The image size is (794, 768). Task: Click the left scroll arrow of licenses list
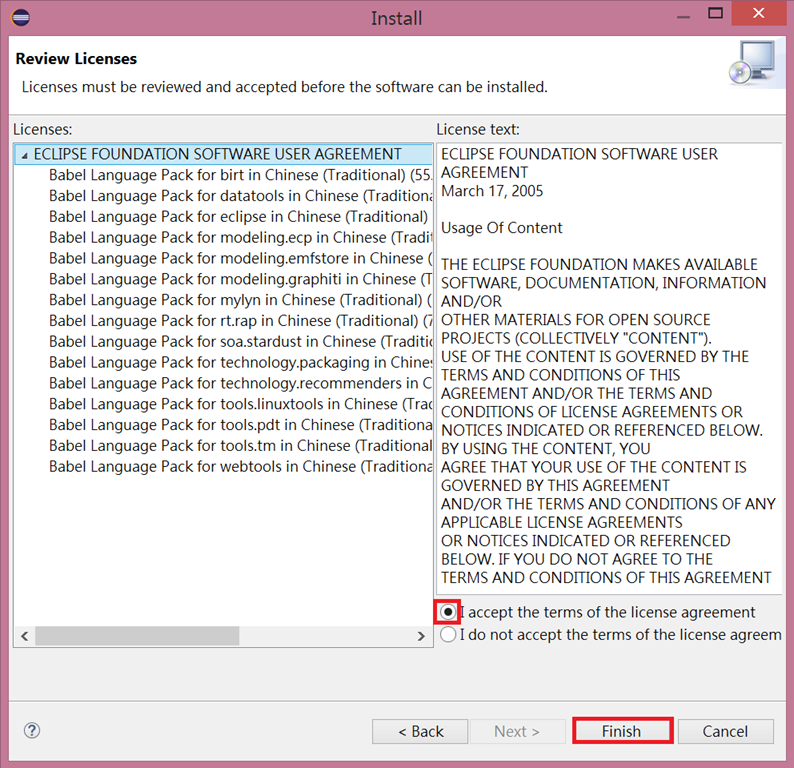[x=24, y=636]
